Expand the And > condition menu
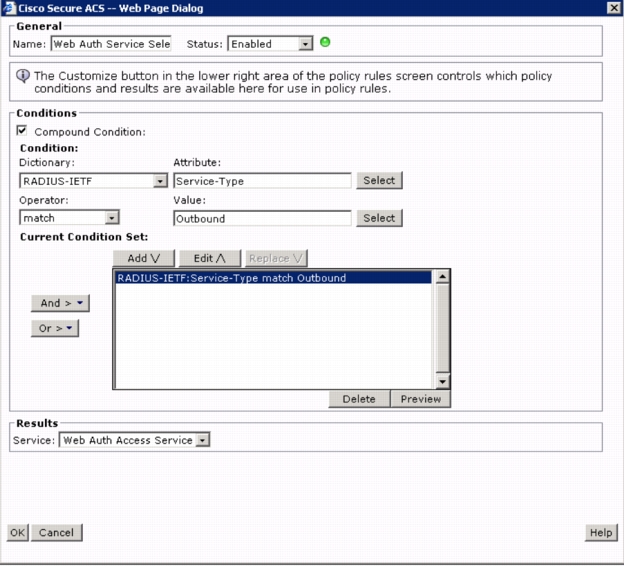The image size is (626, 567). click(x=60, y=303)
